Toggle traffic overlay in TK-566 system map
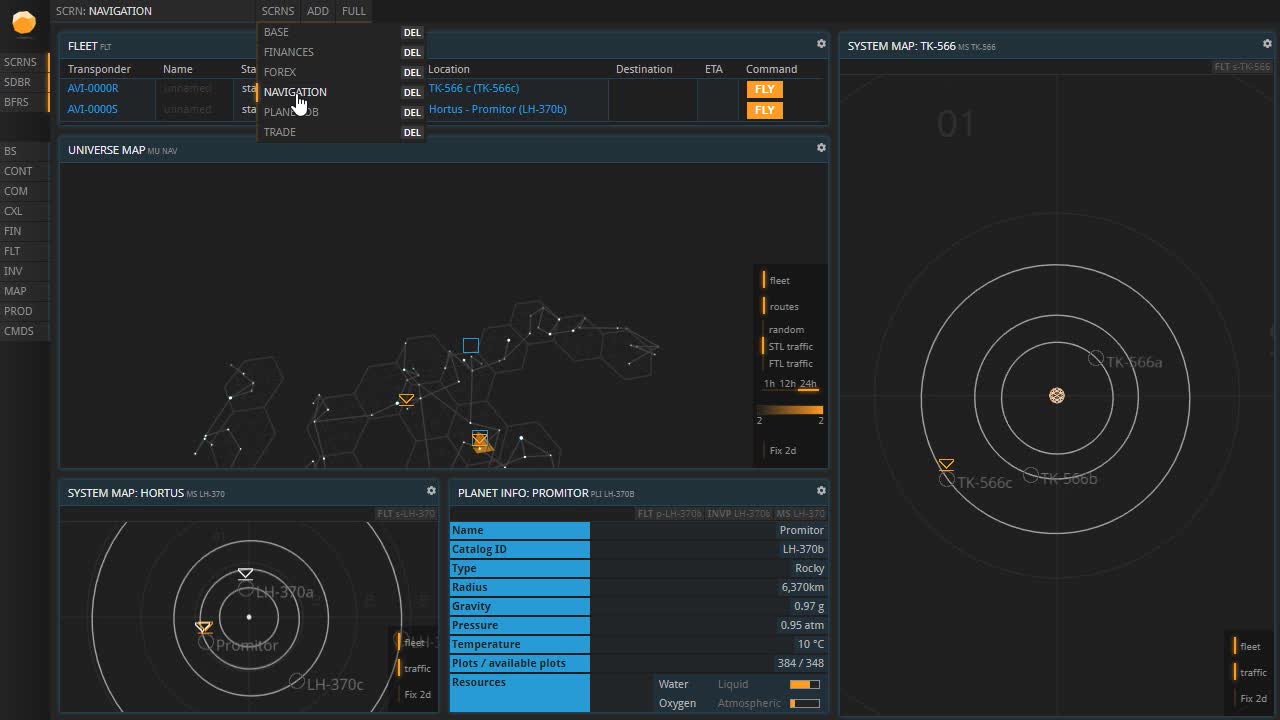This screenshot has height=720, width=1280. (1251, 673)
